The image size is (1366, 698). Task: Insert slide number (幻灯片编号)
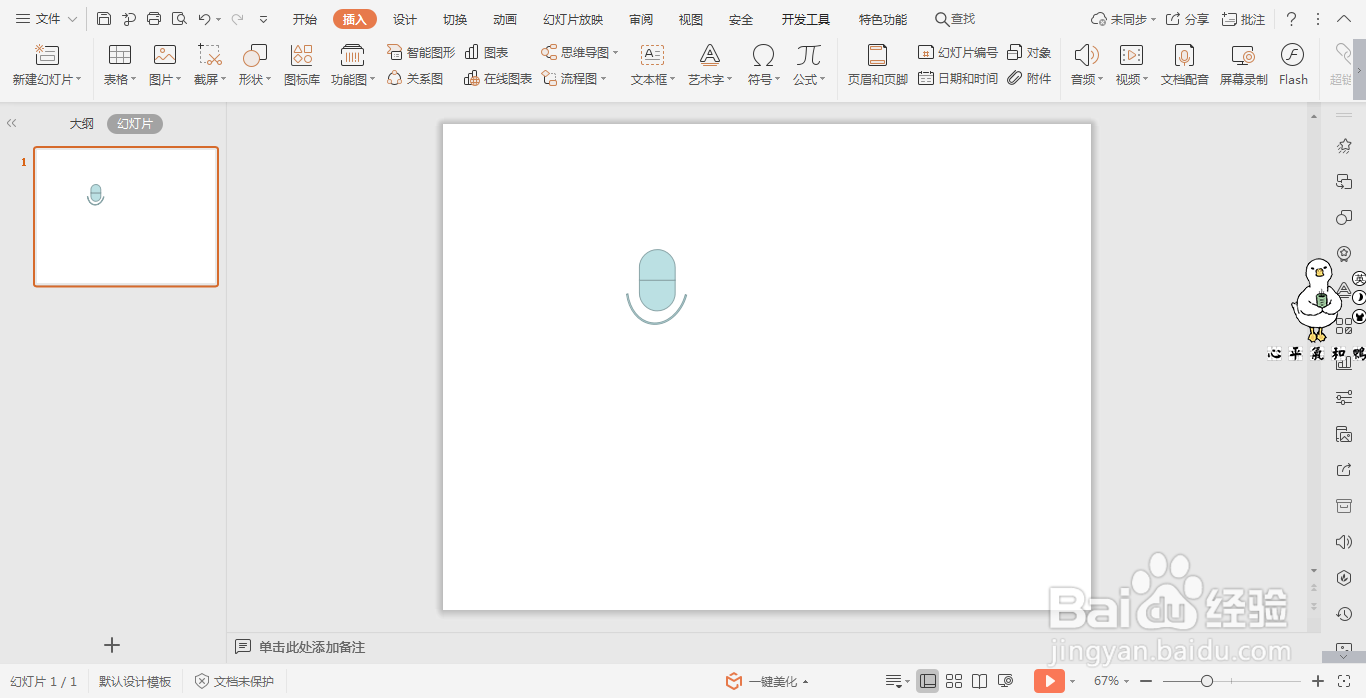pos(958,52)
